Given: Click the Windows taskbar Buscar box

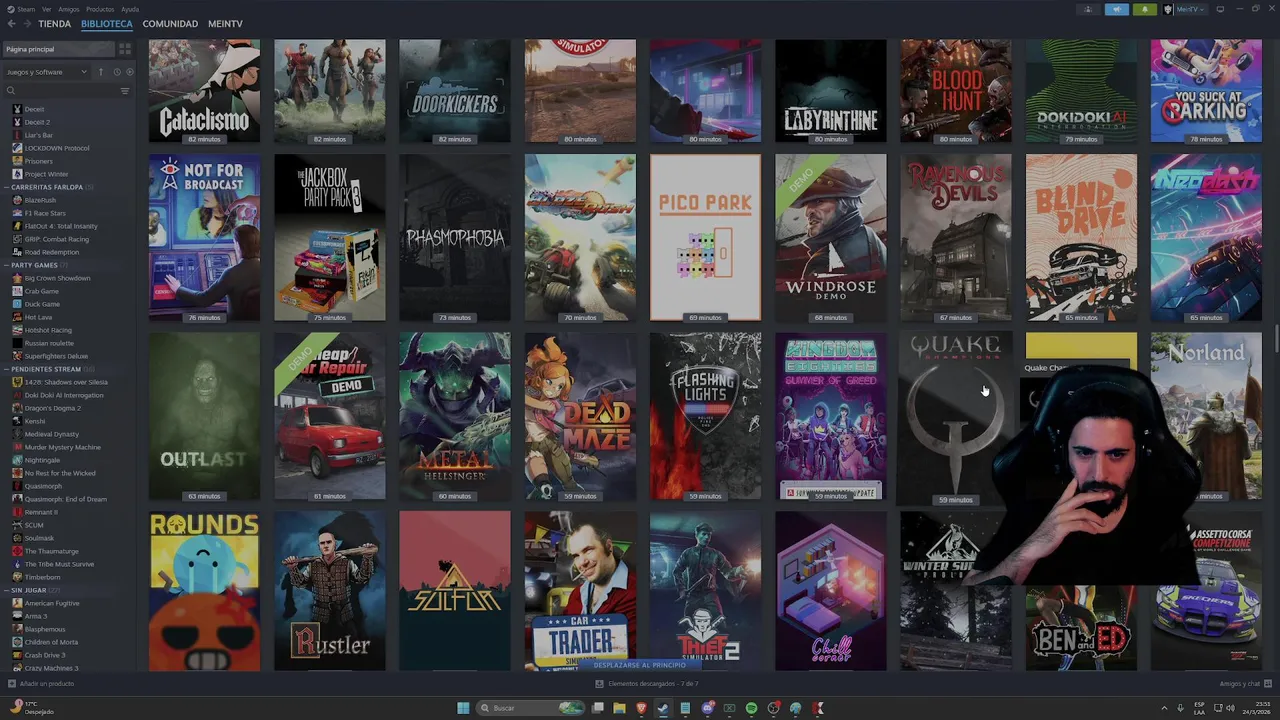Looking at the screenshot, I should tap(530, 708).
